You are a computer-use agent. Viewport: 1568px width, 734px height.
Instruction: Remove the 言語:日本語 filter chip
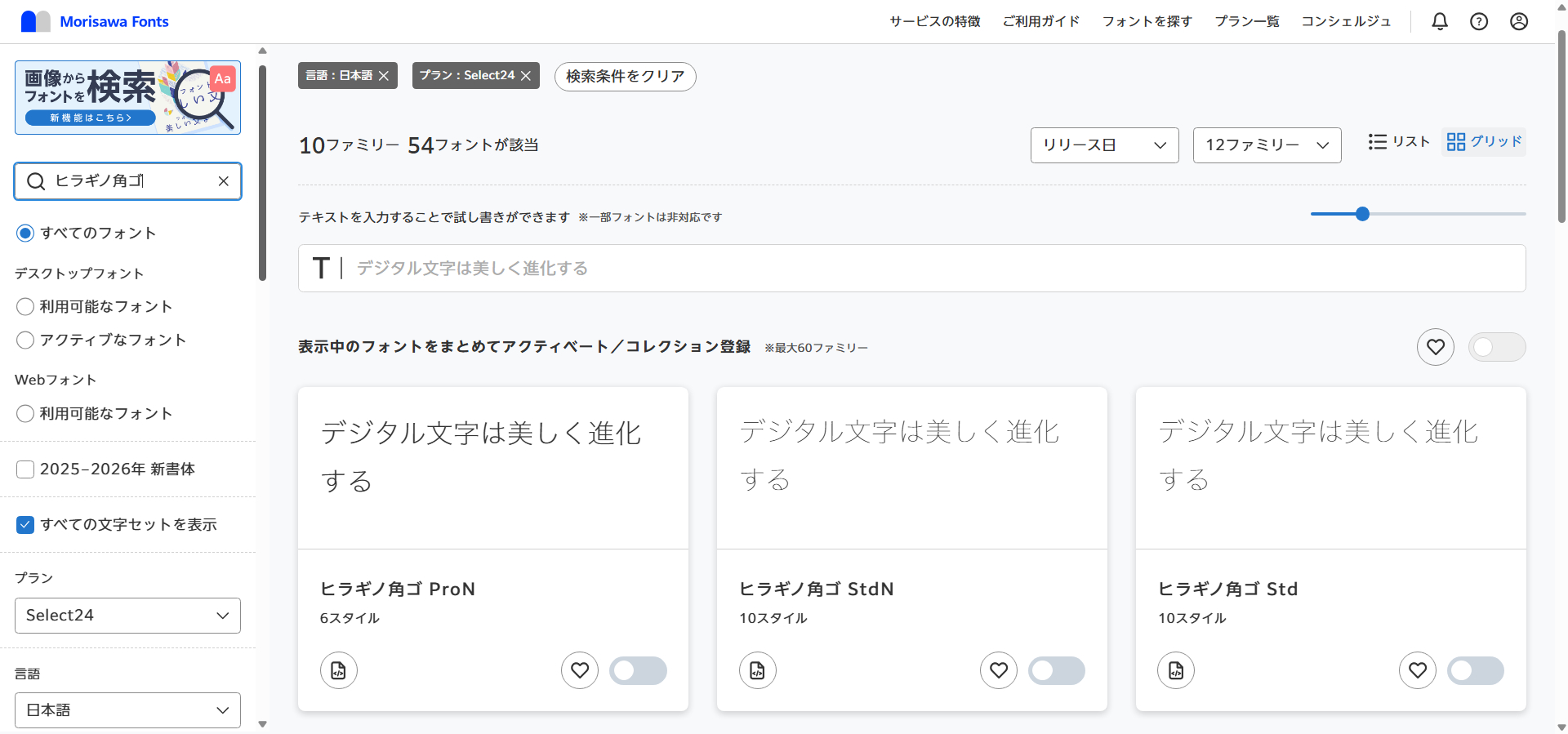pos(384,76)
